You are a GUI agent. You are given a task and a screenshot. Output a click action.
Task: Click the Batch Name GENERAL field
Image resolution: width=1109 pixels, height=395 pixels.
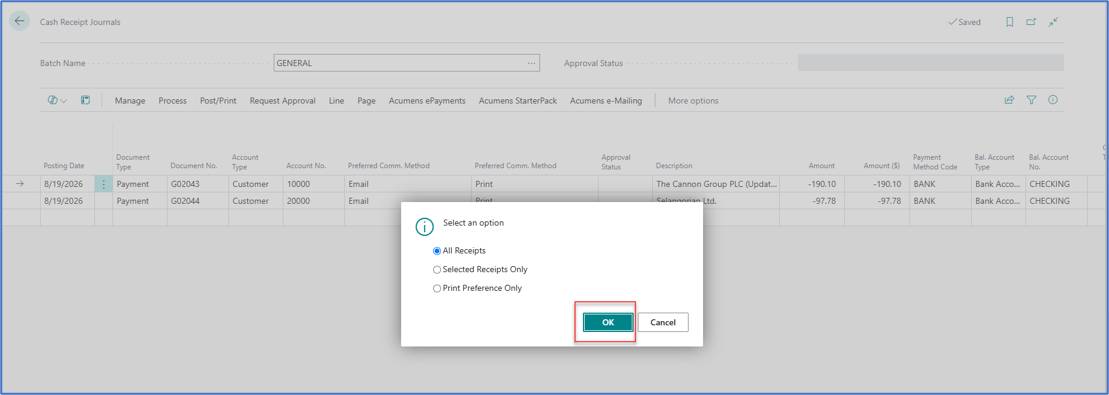coord(407,63)
